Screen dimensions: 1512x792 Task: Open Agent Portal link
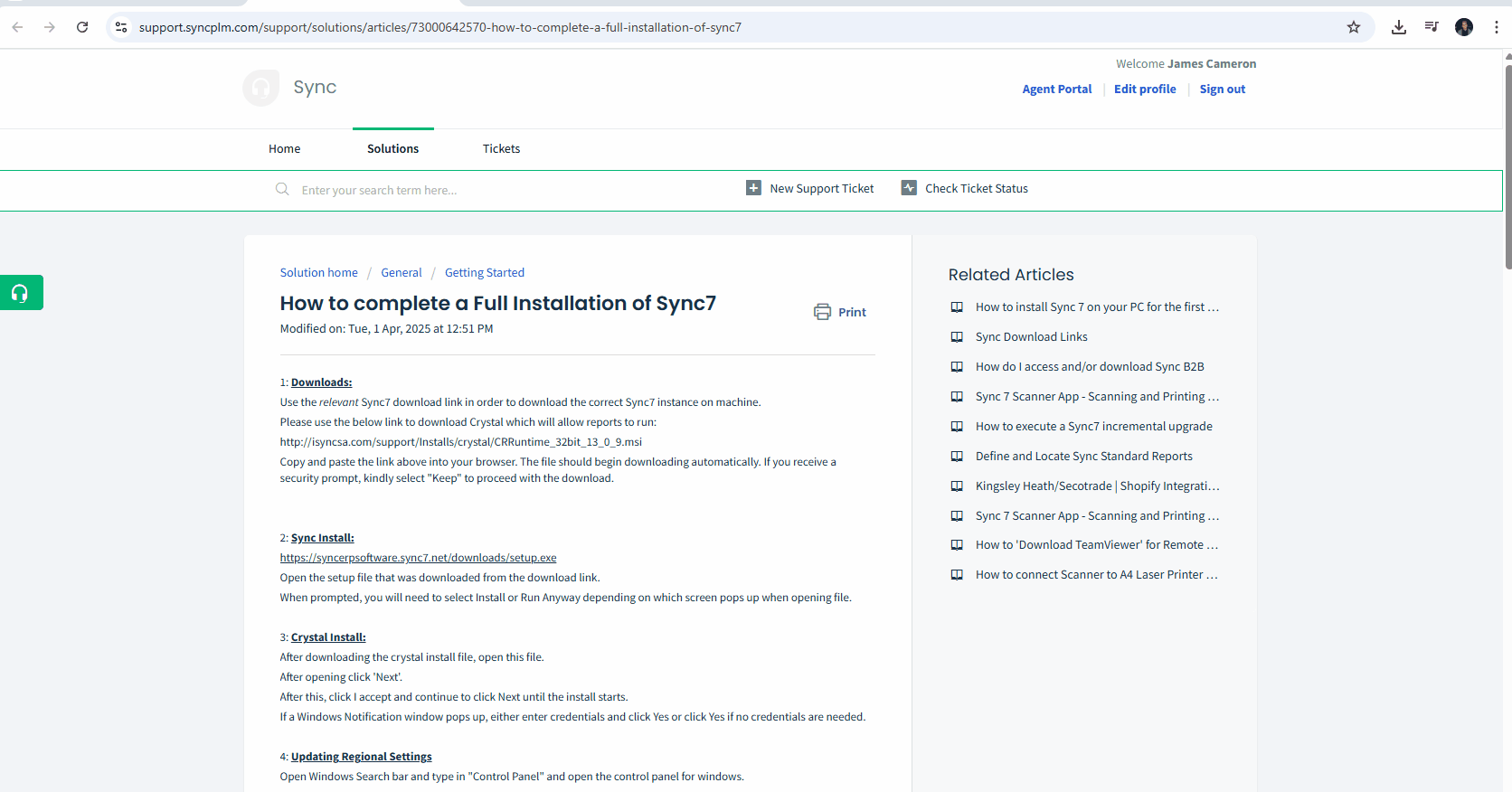point(1056,90)
